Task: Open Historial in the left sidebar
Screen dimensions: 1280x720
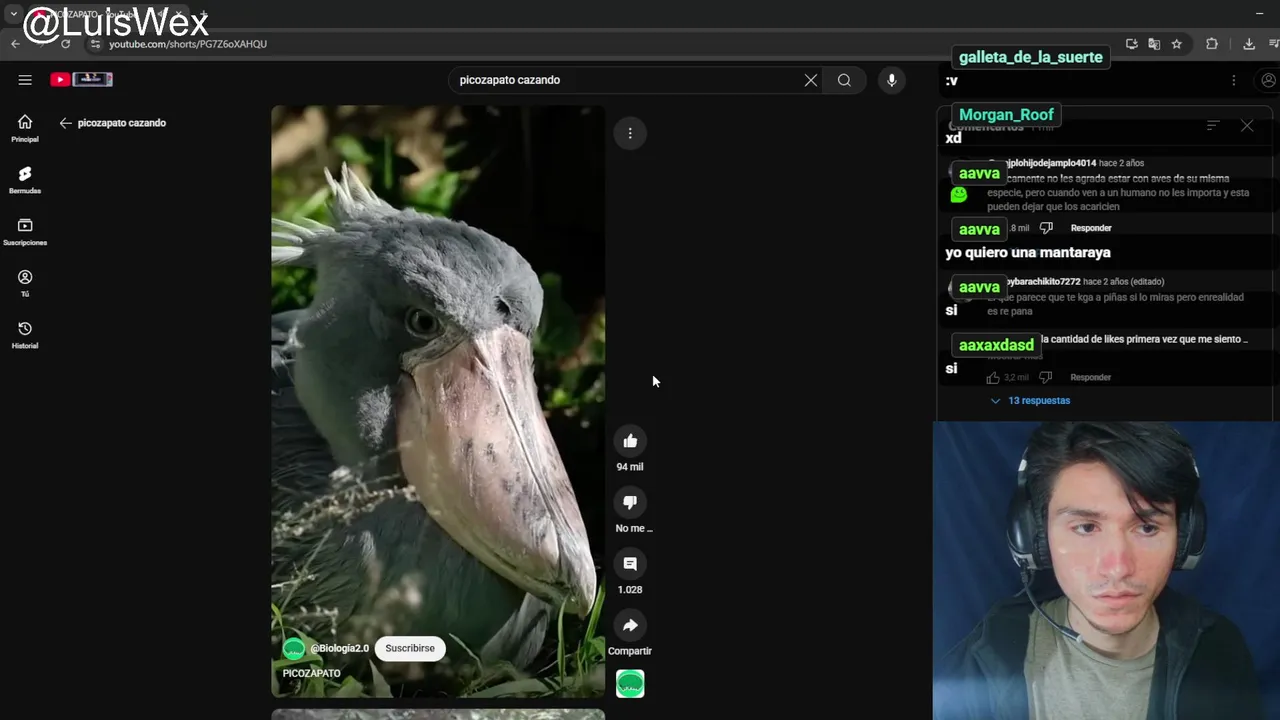Action: click(x=25, y=335)
